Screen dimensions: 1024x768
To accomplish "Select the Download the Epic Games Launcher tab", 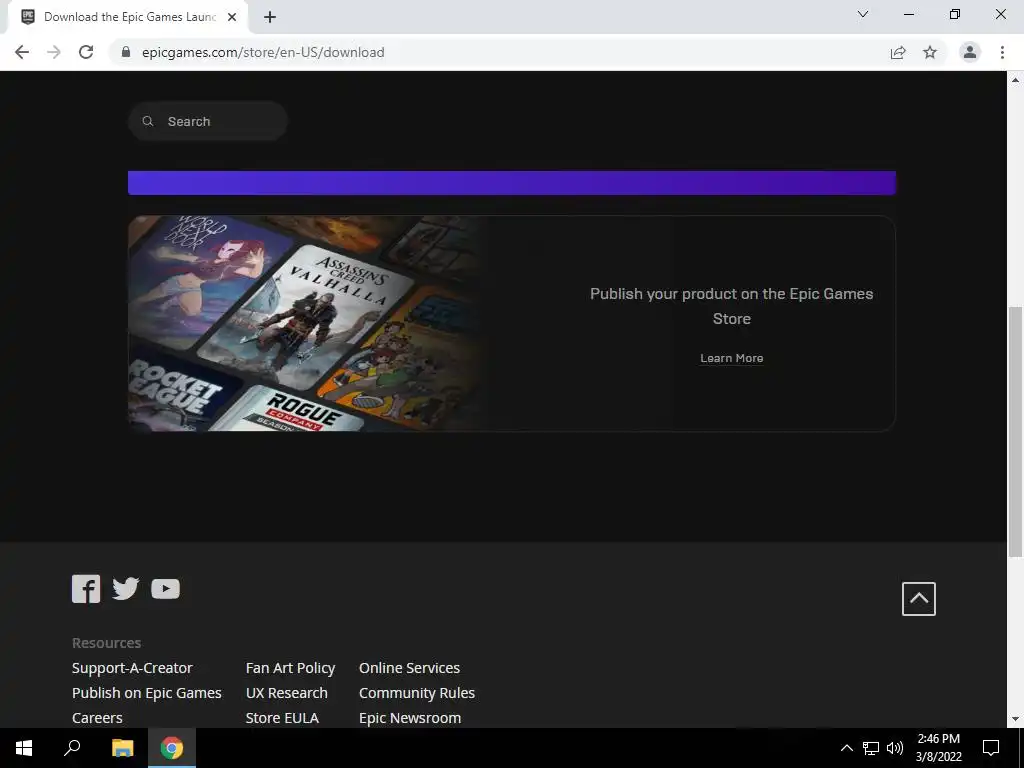I will 127,17.
